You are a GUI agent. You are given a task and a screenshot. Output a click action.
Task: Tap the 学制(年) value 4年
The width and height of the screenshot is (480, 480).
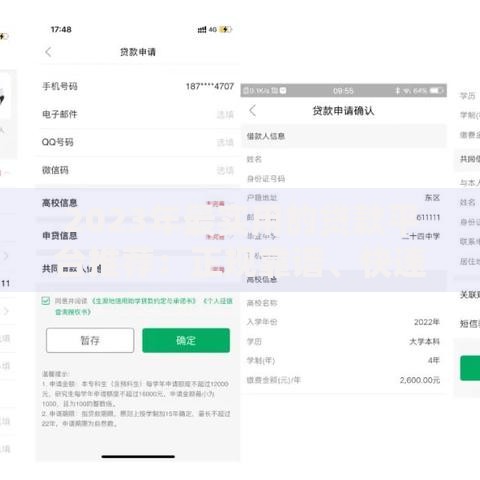[x=434, y=360]
